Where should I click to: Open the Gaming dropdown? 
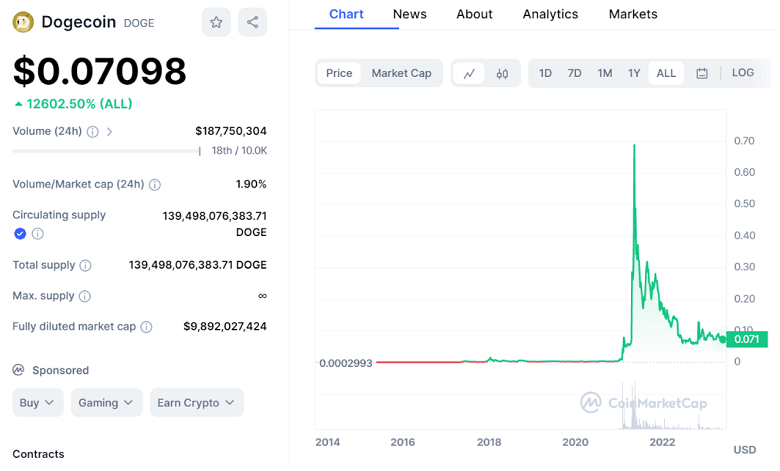(106, 403)
